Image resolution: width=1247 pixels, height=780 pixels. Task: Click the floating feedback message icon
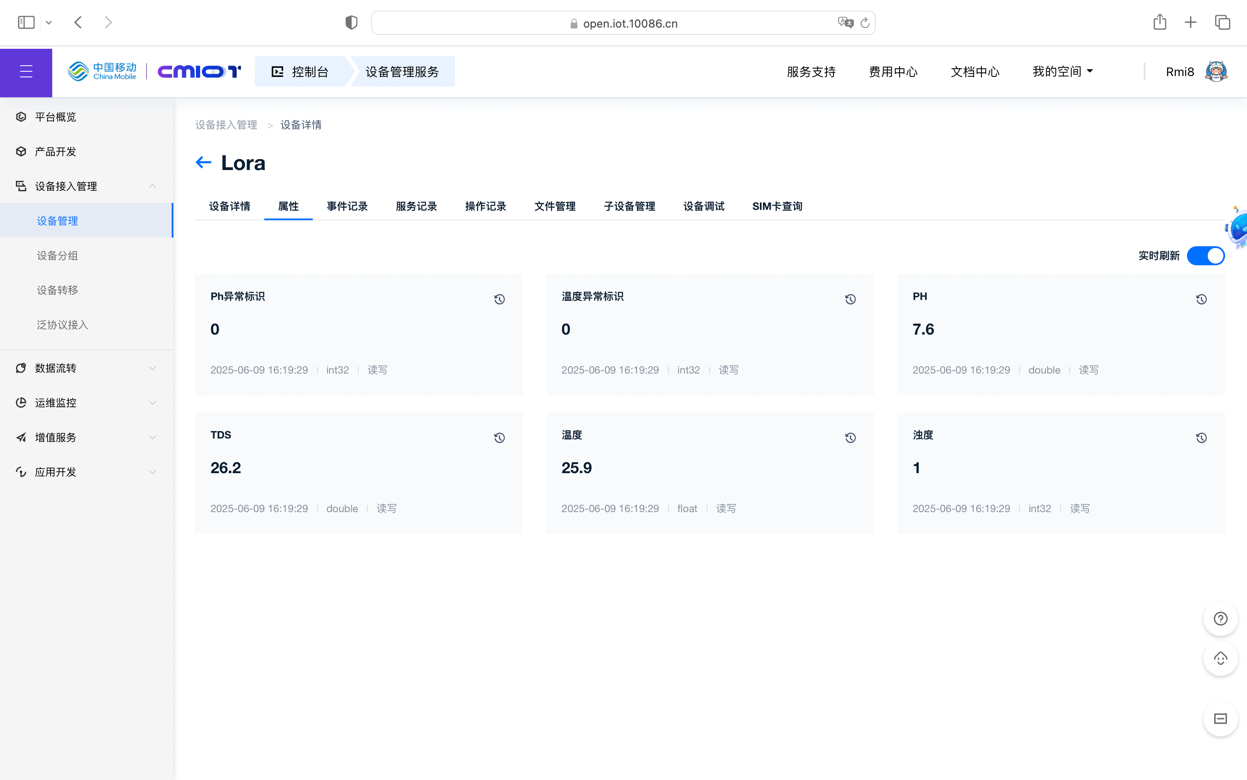click(1220, 719)
